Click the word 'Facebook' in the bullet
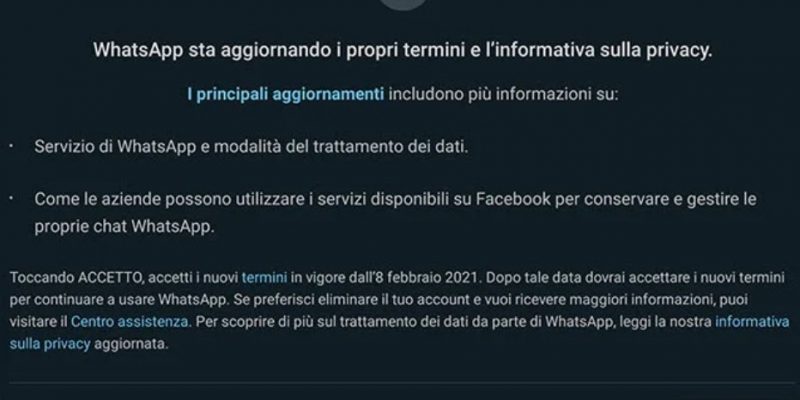 [513, 199]
